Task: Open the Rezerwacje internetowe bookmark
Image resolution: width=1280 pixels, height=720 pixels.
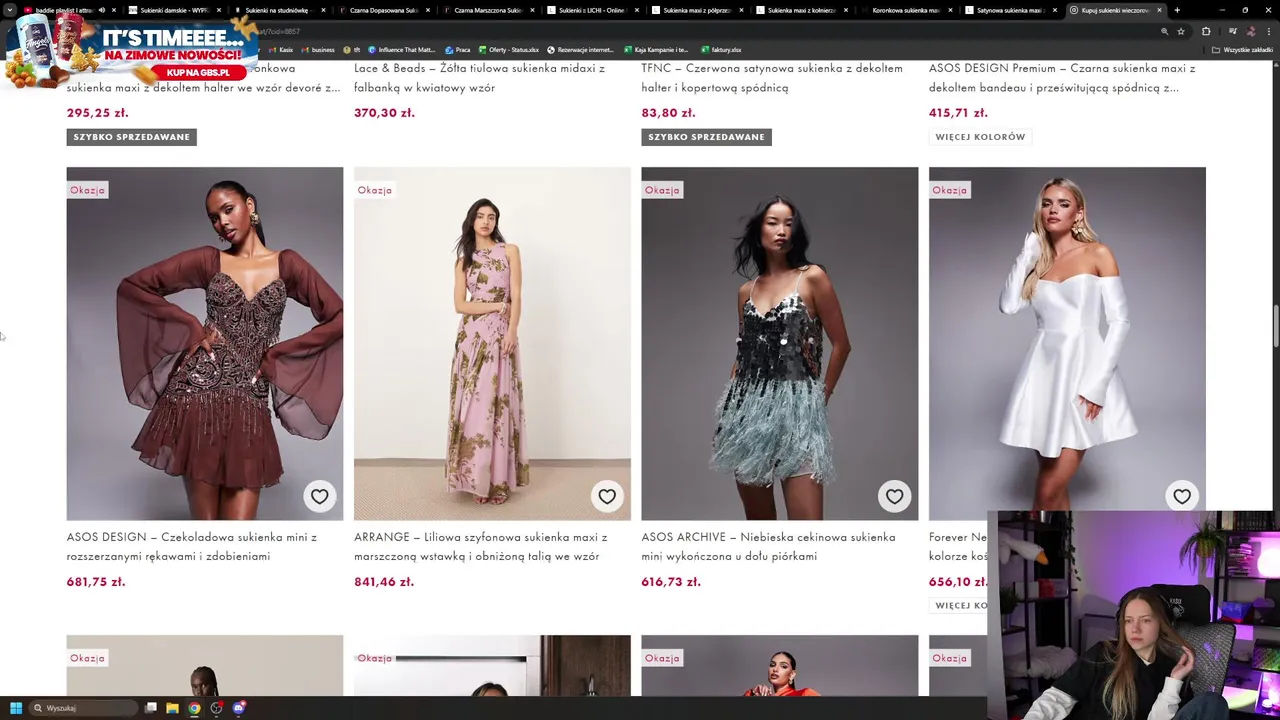Action: [580, 50]
